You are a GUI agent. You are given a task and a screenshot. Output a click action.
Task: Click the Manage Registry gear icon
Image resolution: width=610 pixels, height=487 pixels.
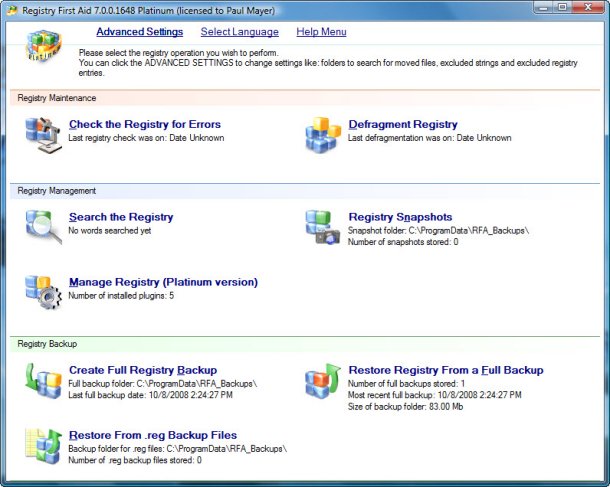(43, 291)
